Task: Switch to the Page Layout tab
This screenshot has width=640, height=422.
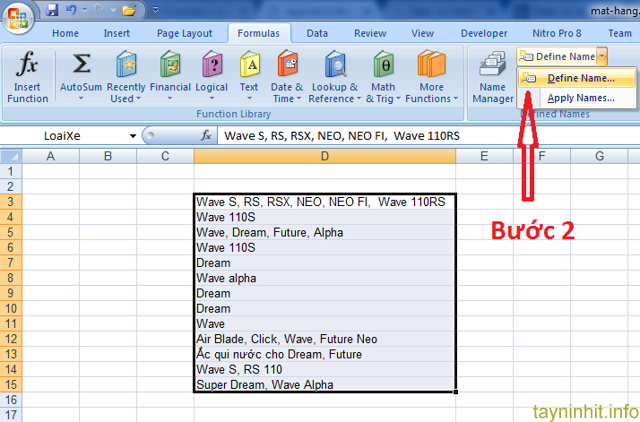Action: (187, 33)
